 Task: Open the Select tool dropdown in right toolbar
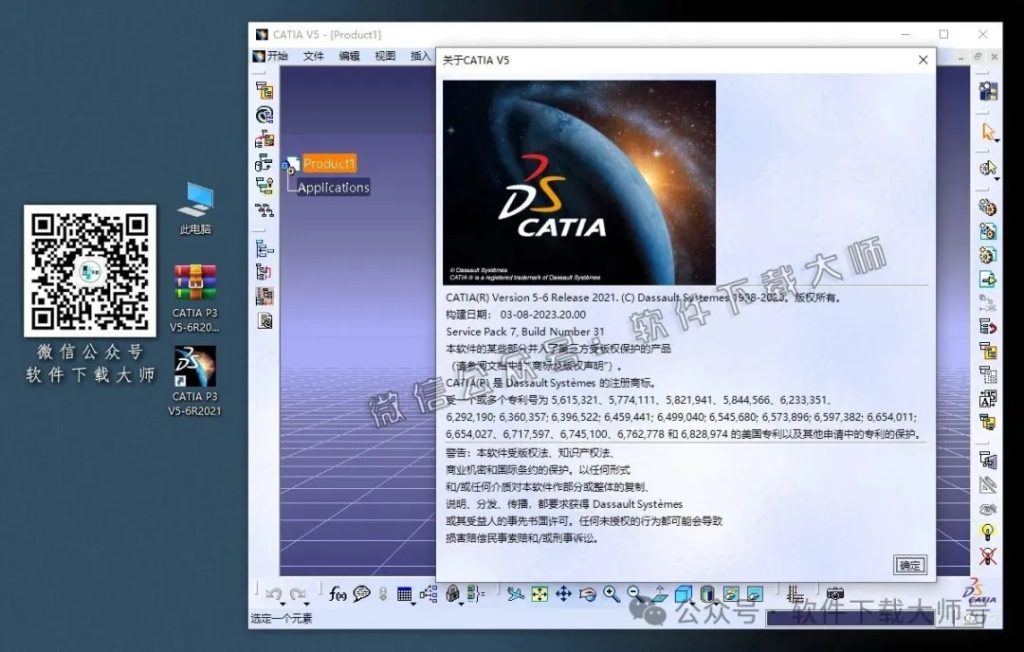997,142
